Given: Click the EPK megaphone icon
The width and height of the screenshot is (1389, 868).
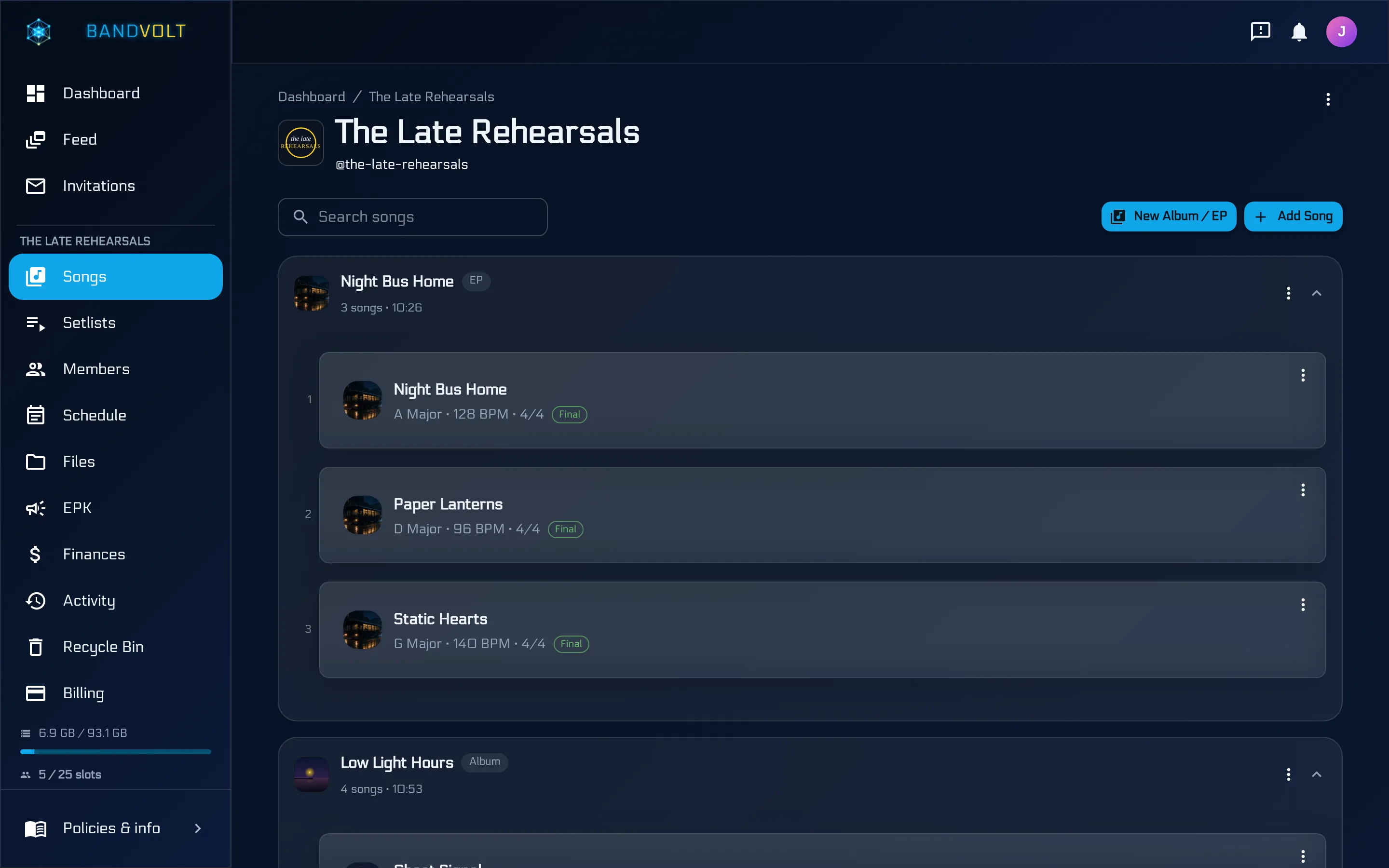Looking at the screenshot, I should pyautogui.click(x=36, y=508).
